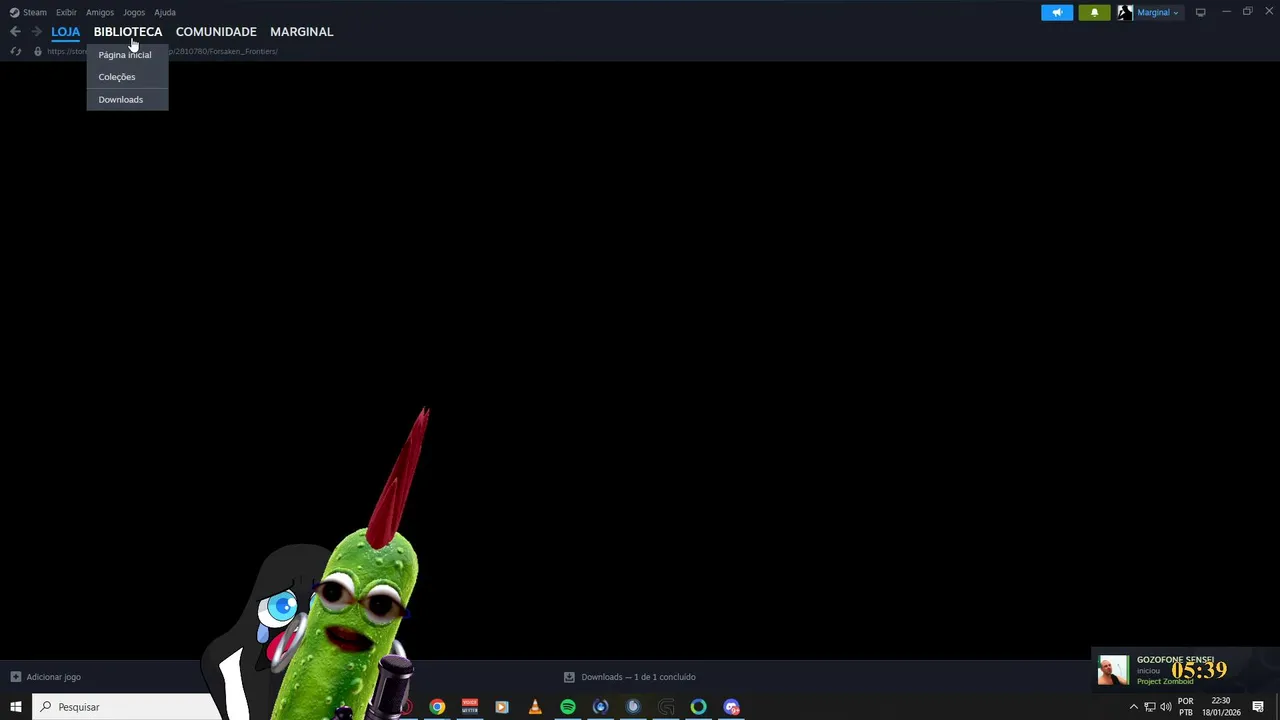Viewport: 1280px width, 720px height.
Task: Go to the LOJA tab
Action: (65, 32)
